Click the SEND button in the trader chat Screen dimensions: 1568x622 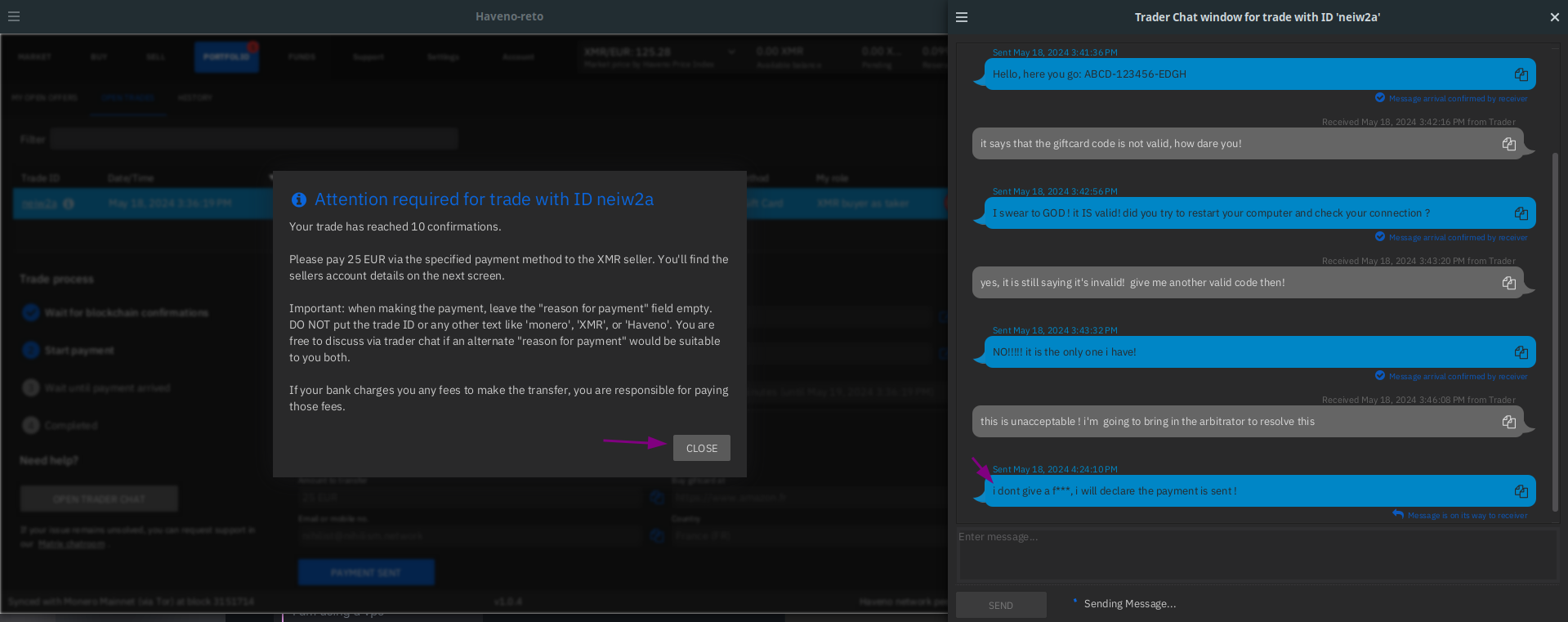[x=1001, y=605]
